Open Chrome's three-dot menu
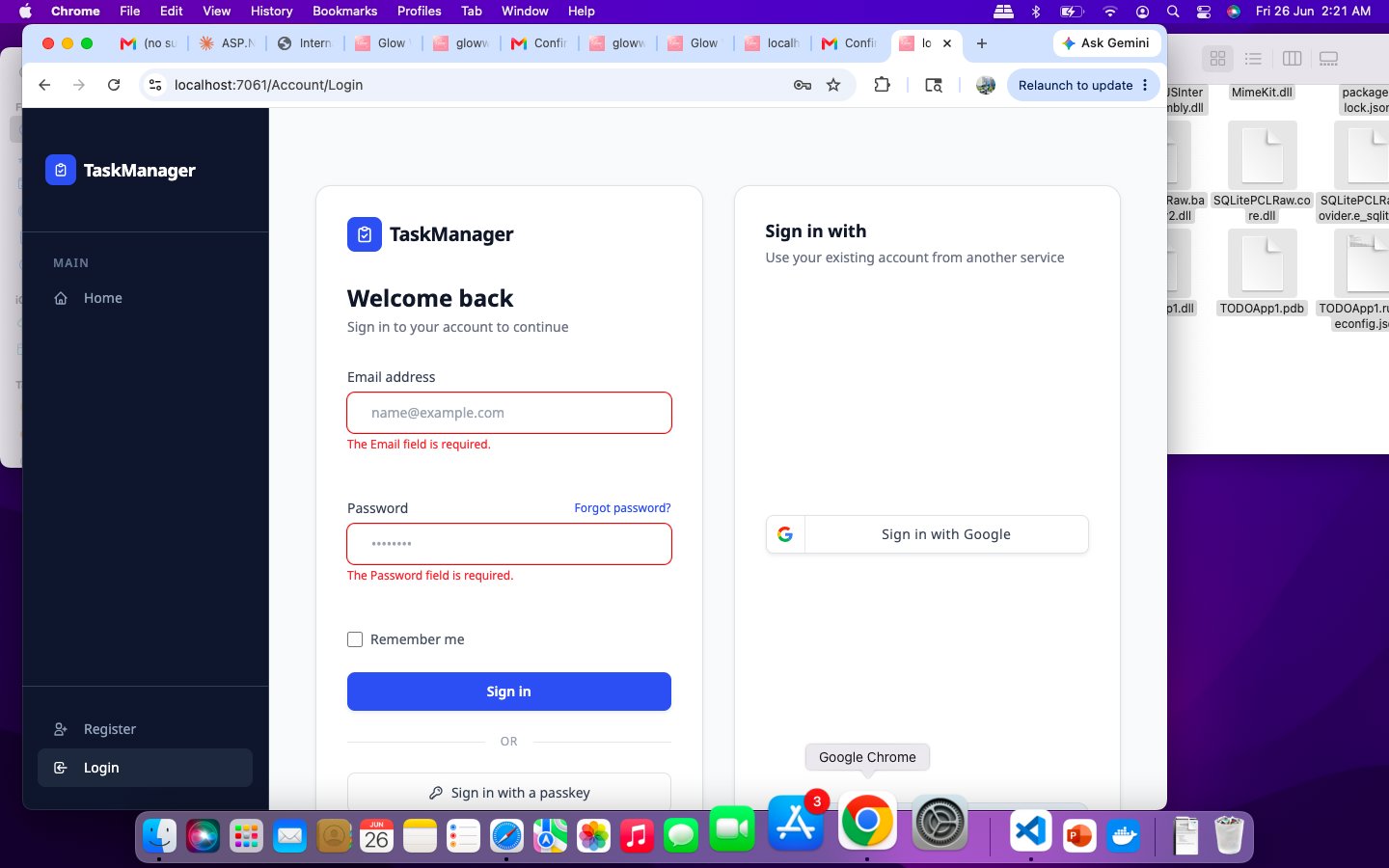1389x868 pixels. click(1145, 85)
